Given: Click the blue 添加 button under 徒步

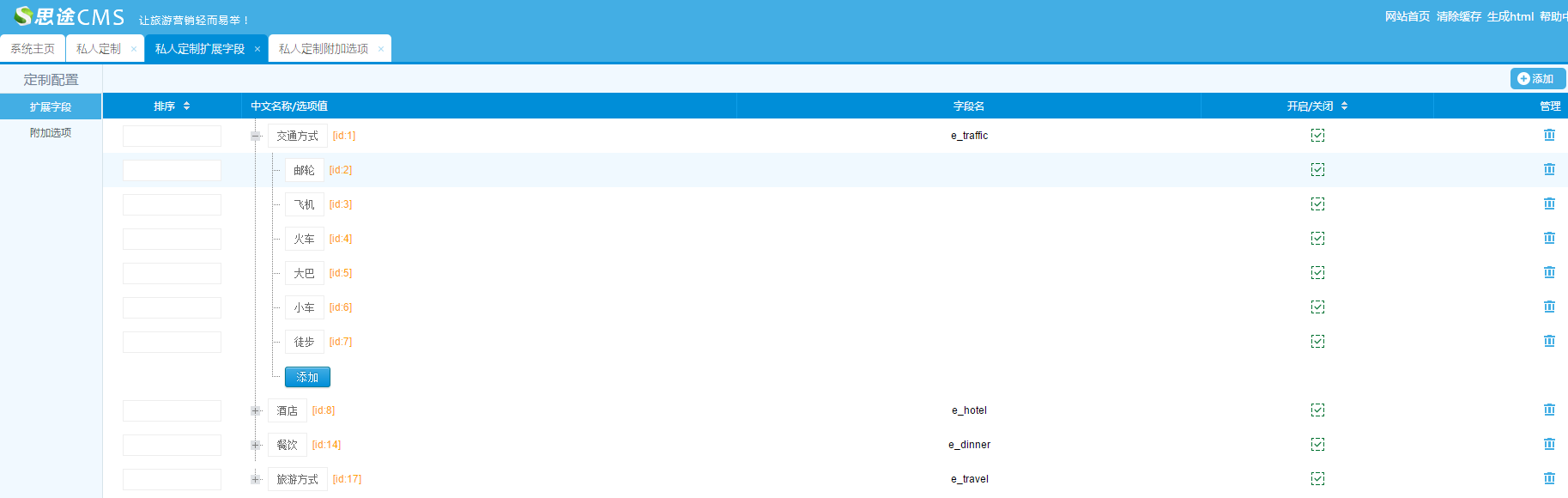Looking at the screenshot, I should (307, 377).
